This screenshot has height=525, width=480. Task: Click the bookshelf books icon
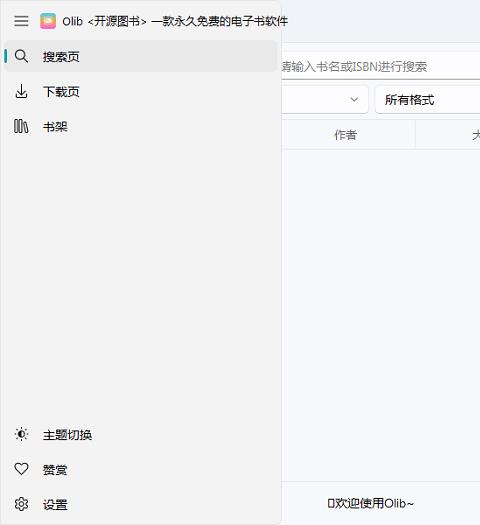coord(21,126)
